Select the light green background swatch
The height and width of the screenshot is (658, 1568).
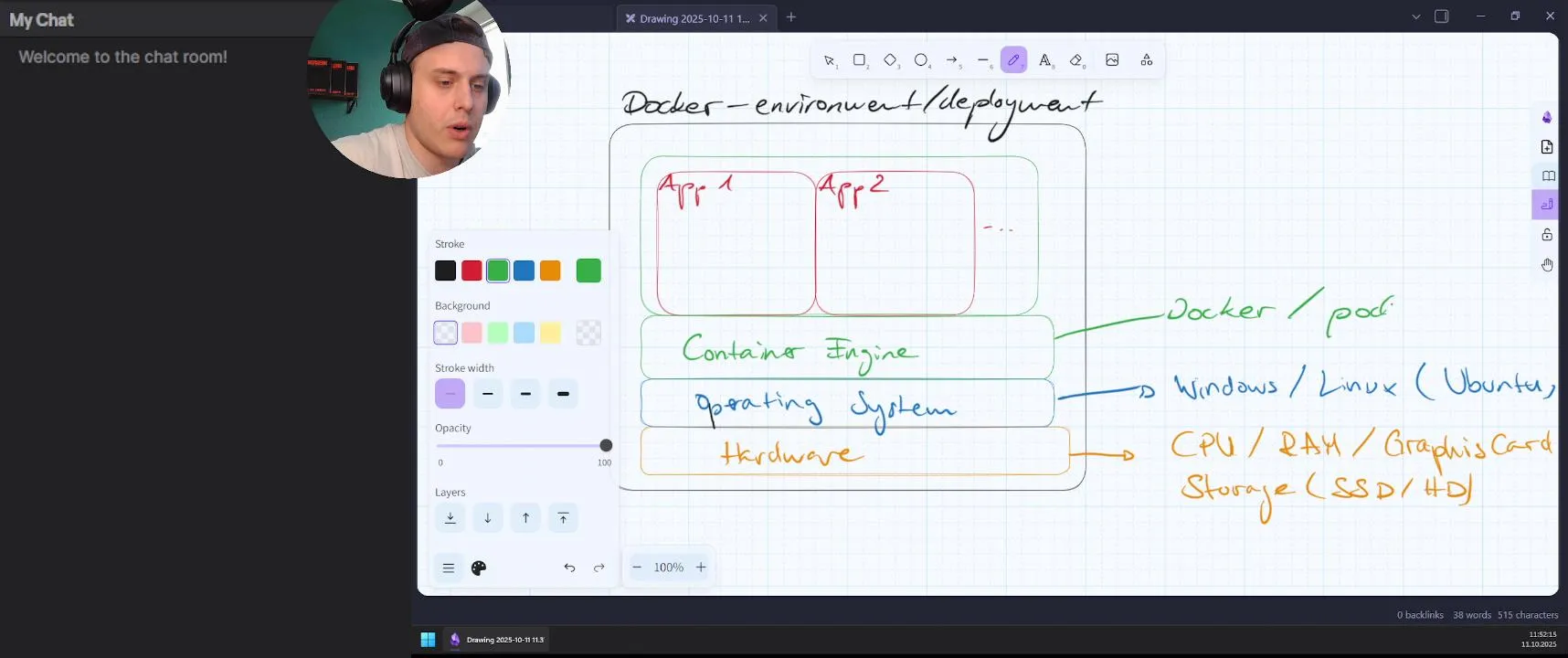pyautogui.click(x=498, y=333)
